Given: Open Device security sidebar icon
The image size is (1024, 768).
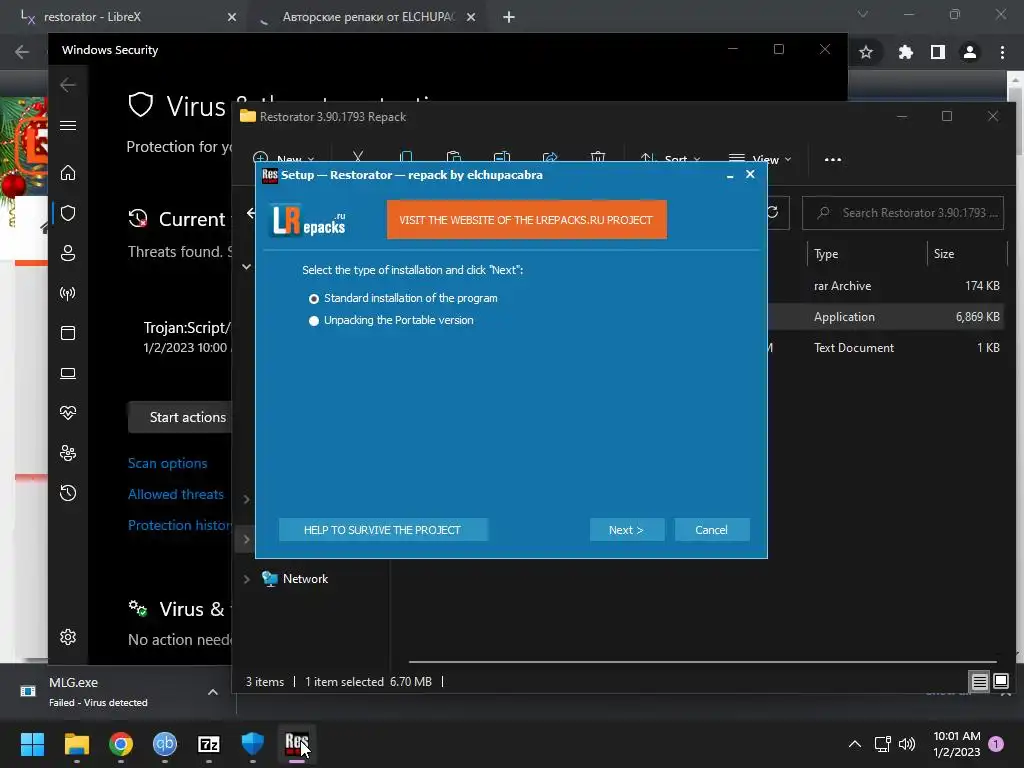Looking at the screenshot, I should 68,373.
